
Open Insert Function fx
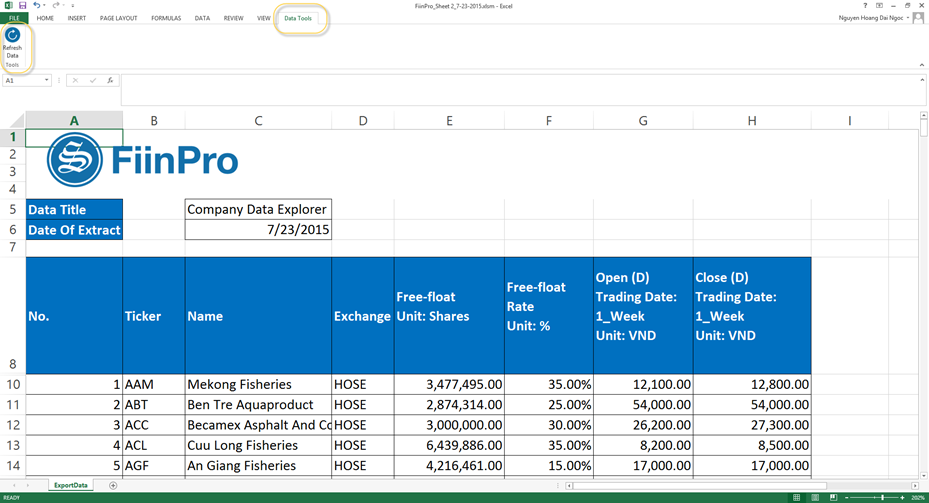tap(110, 81)
